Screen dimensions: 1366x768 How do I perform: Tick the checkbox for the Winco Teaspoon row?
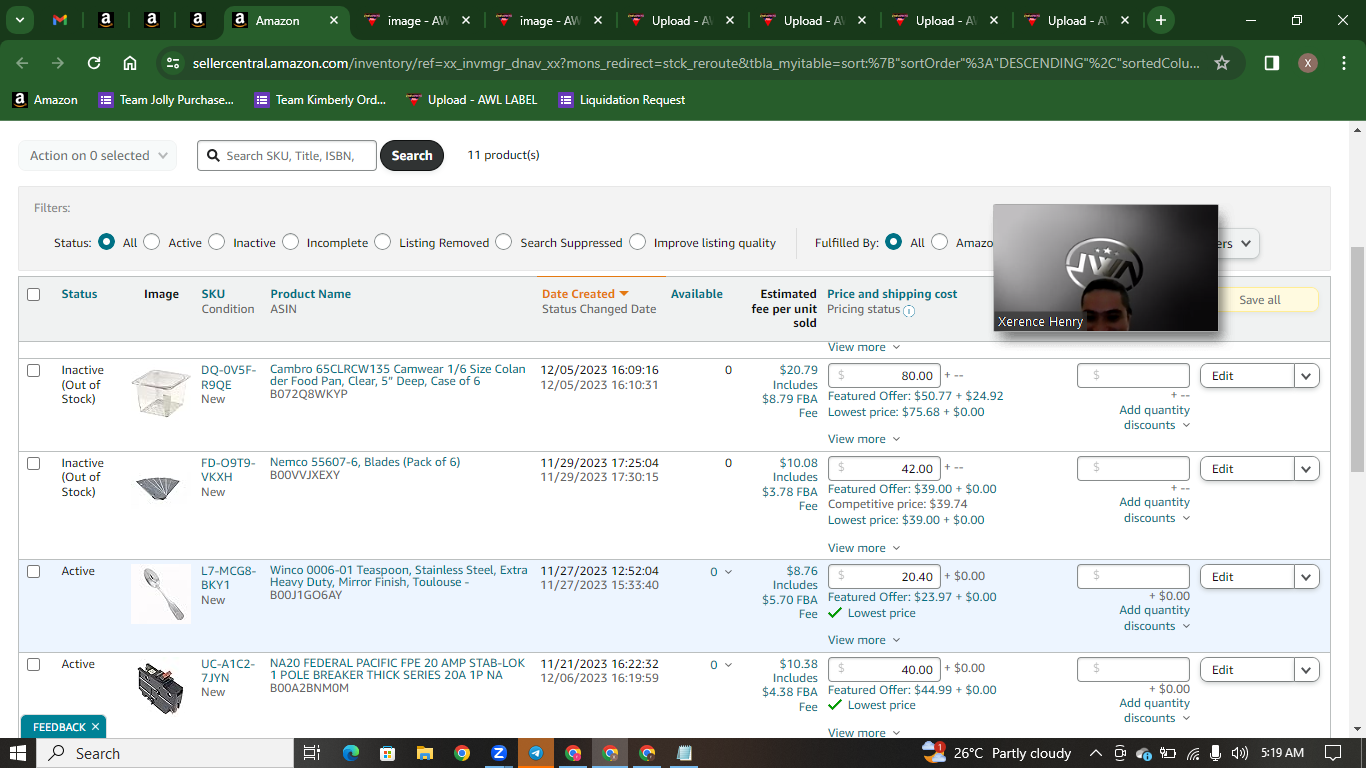(34, 571)
